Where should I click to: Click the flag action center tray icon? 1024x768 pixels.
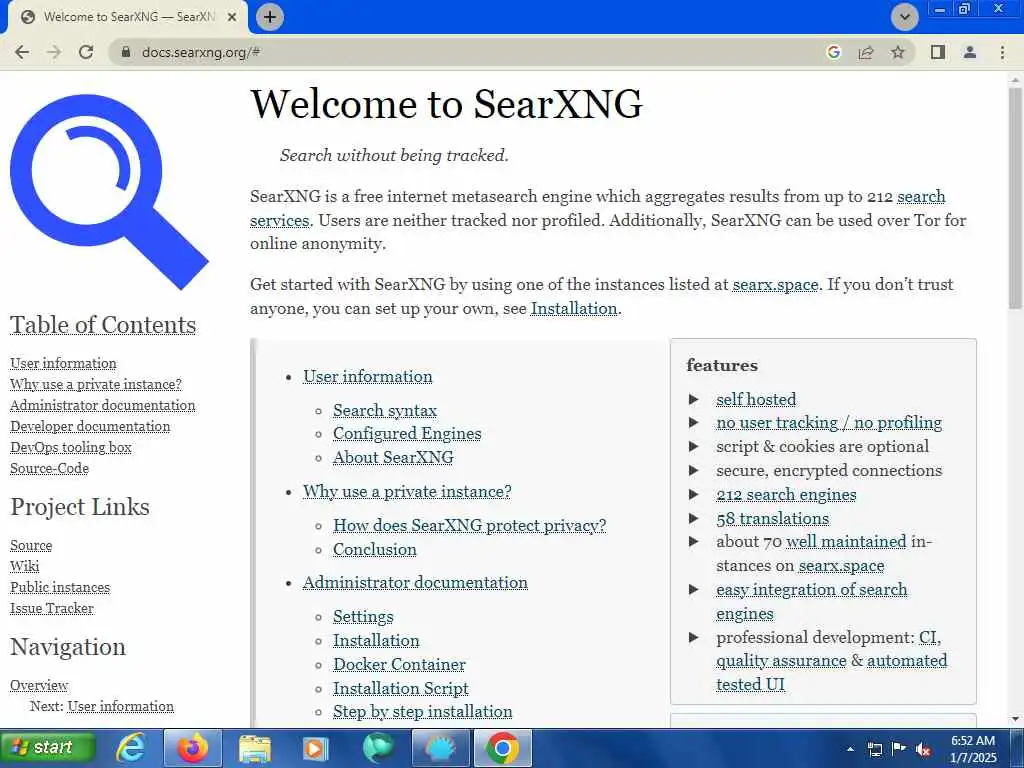899,749
